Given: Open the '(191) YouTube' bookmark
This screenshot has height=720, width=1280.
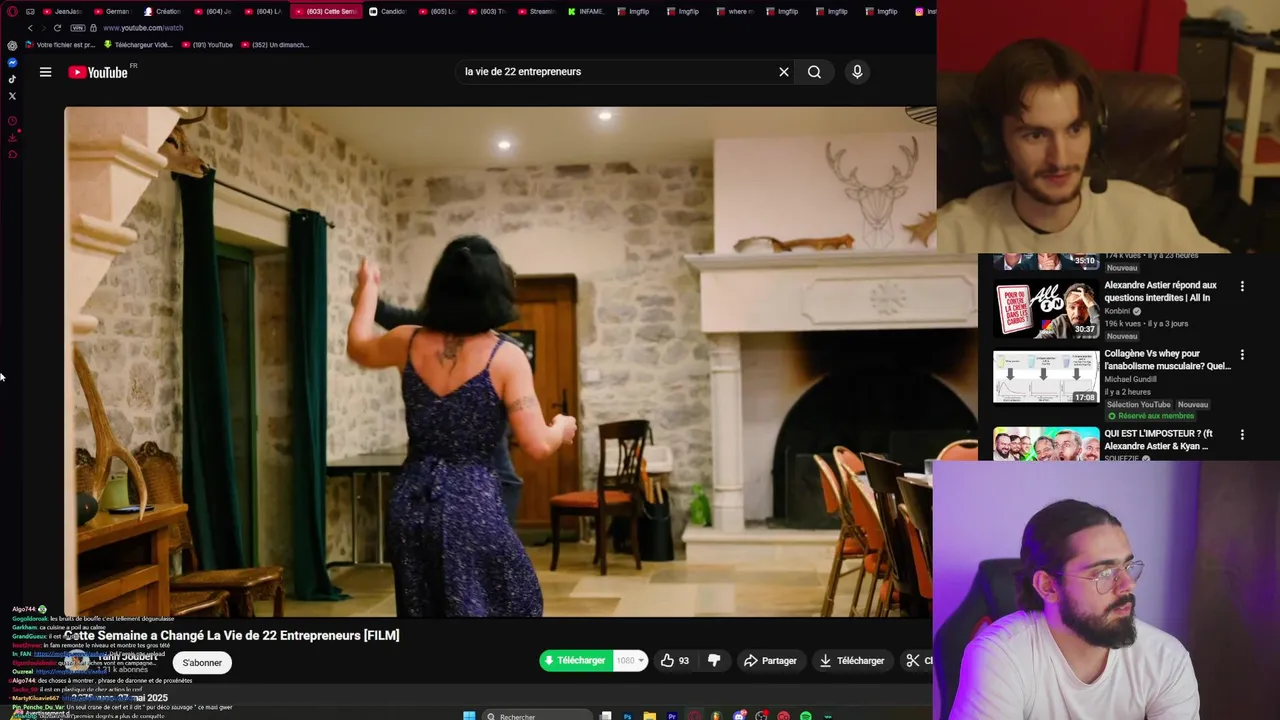Looking at the screenshot, I should [x=207, y=45].
